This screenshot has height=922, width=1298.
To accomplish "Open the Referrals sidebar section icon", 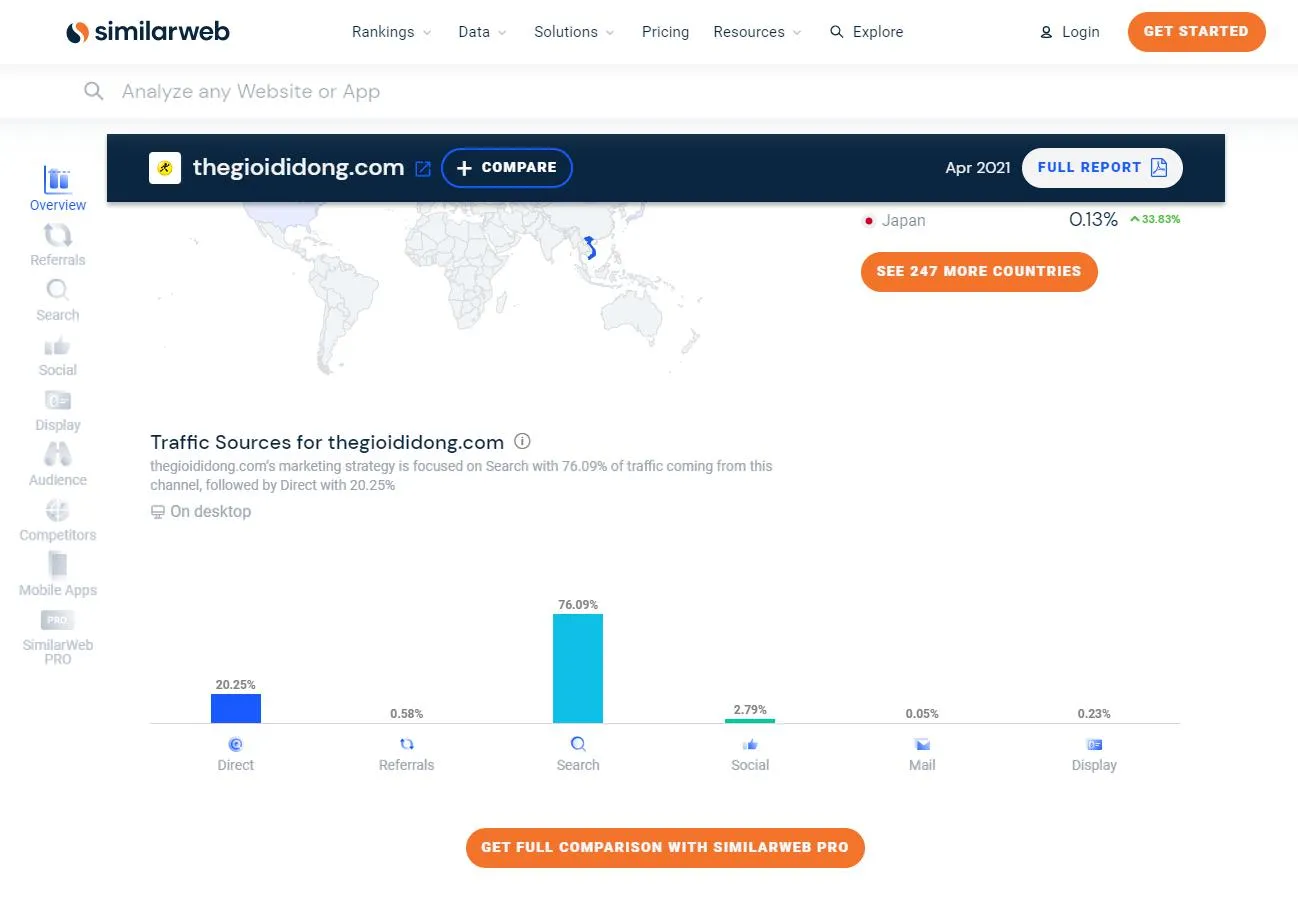I will (57, 236).
